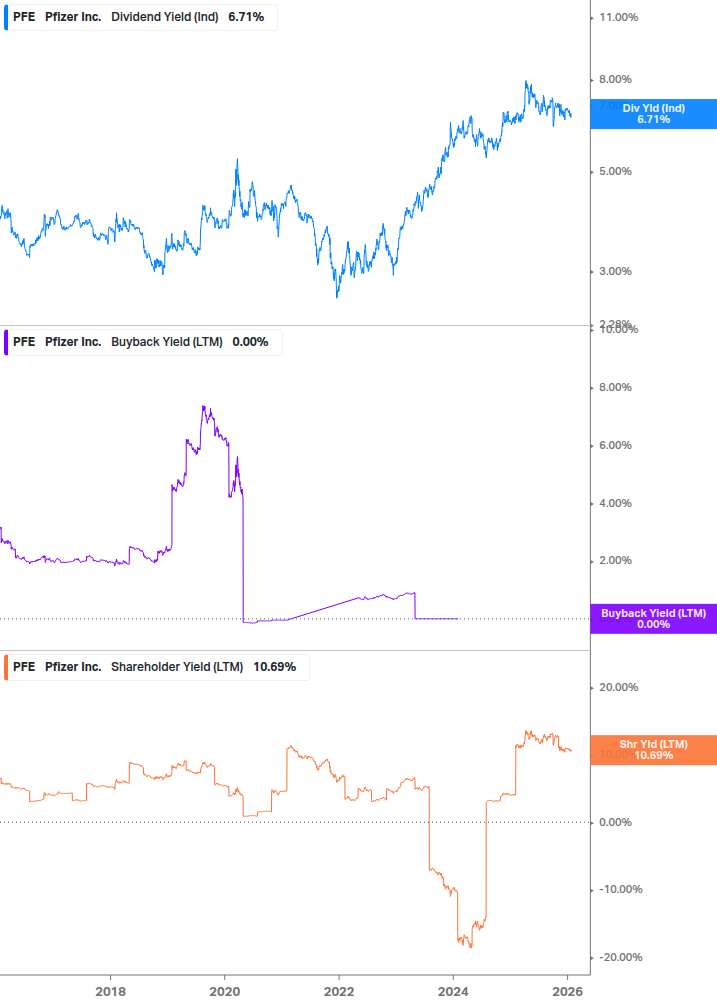Click the 10.69% value in Shareholder Yield legend

click(x=274, y=667)
